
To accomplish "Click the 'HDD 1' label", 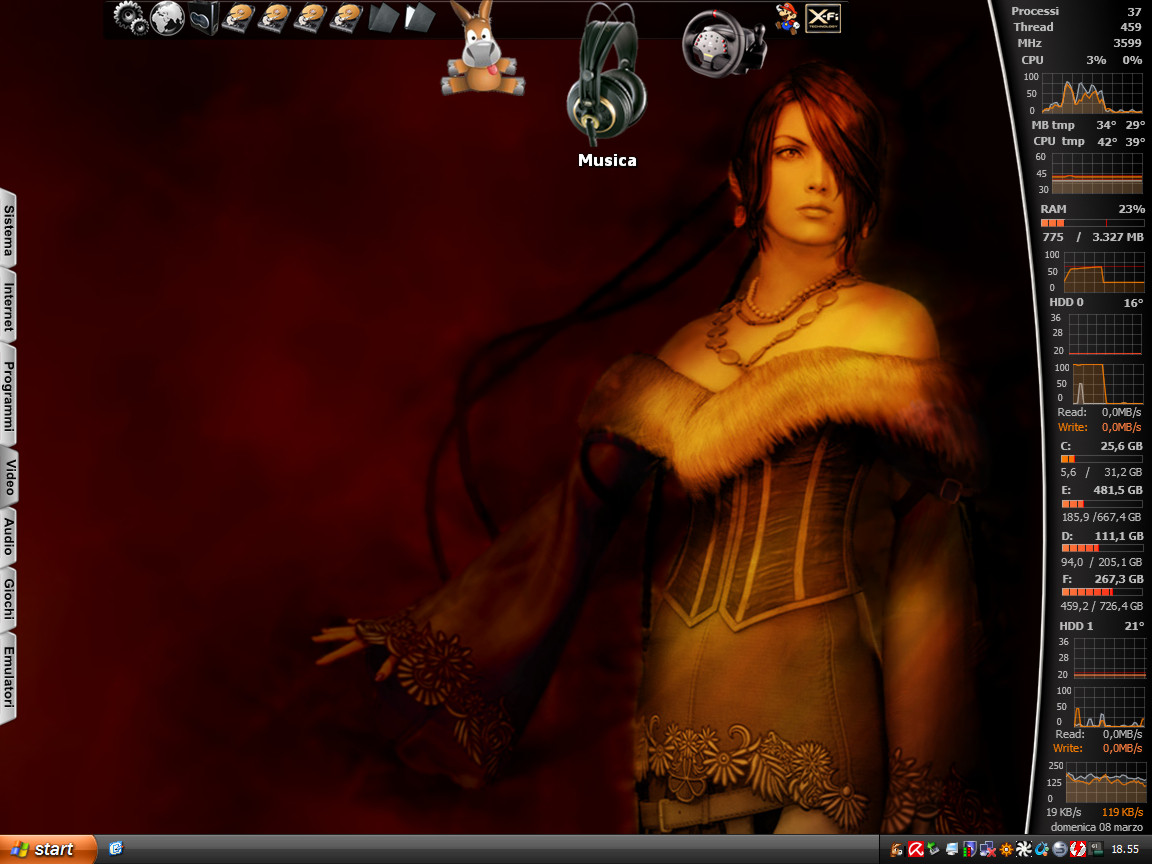I will 1076,626.
